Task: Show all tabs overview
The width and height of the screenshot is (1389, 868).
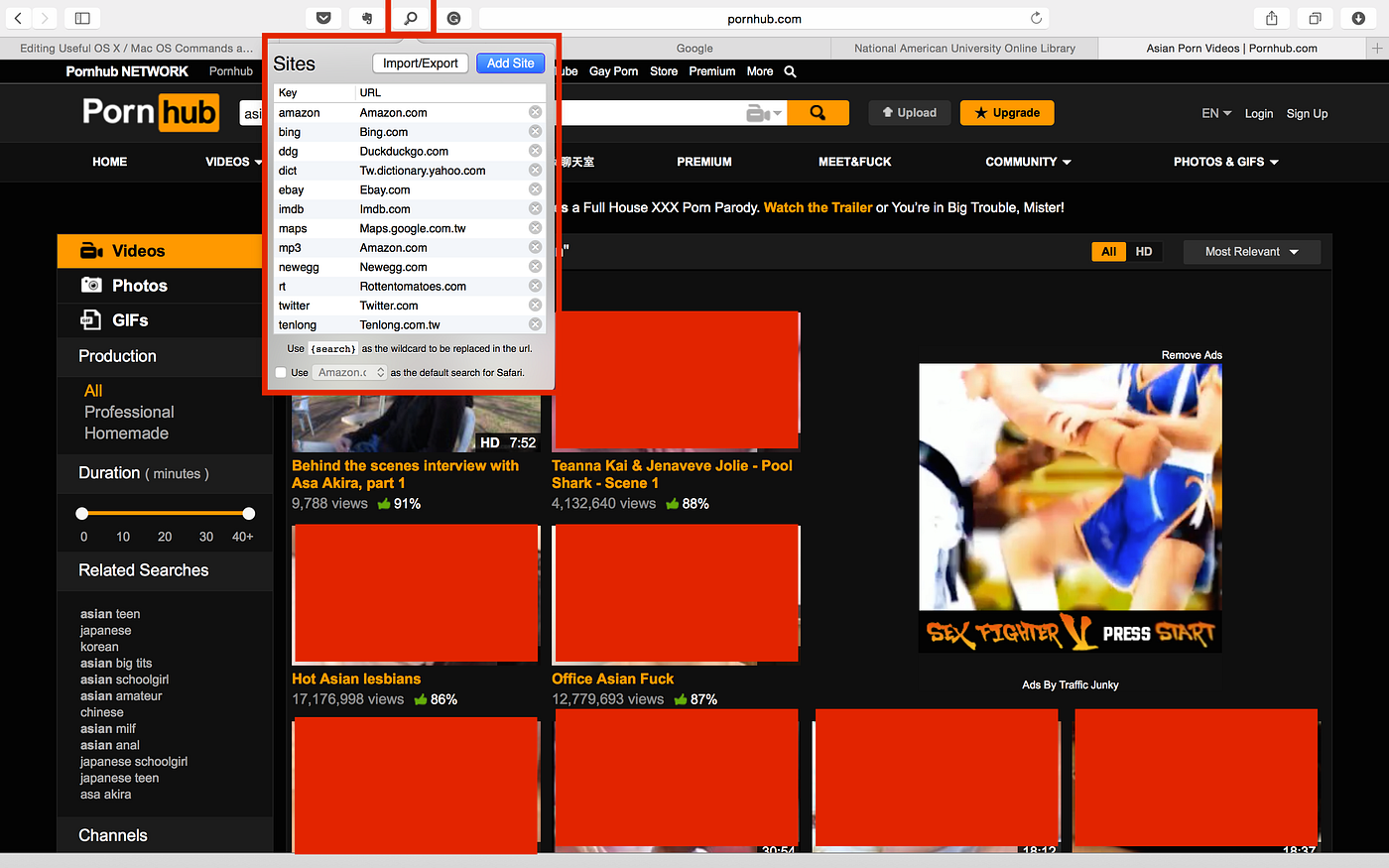Action: (x=1315, y=18)
